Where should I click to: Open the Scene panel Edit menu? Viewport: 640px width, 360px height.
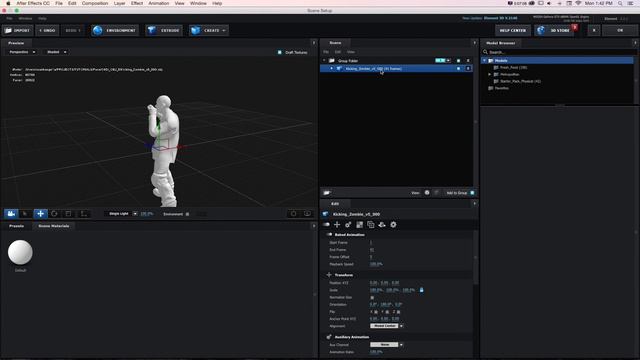pos(338,52)
